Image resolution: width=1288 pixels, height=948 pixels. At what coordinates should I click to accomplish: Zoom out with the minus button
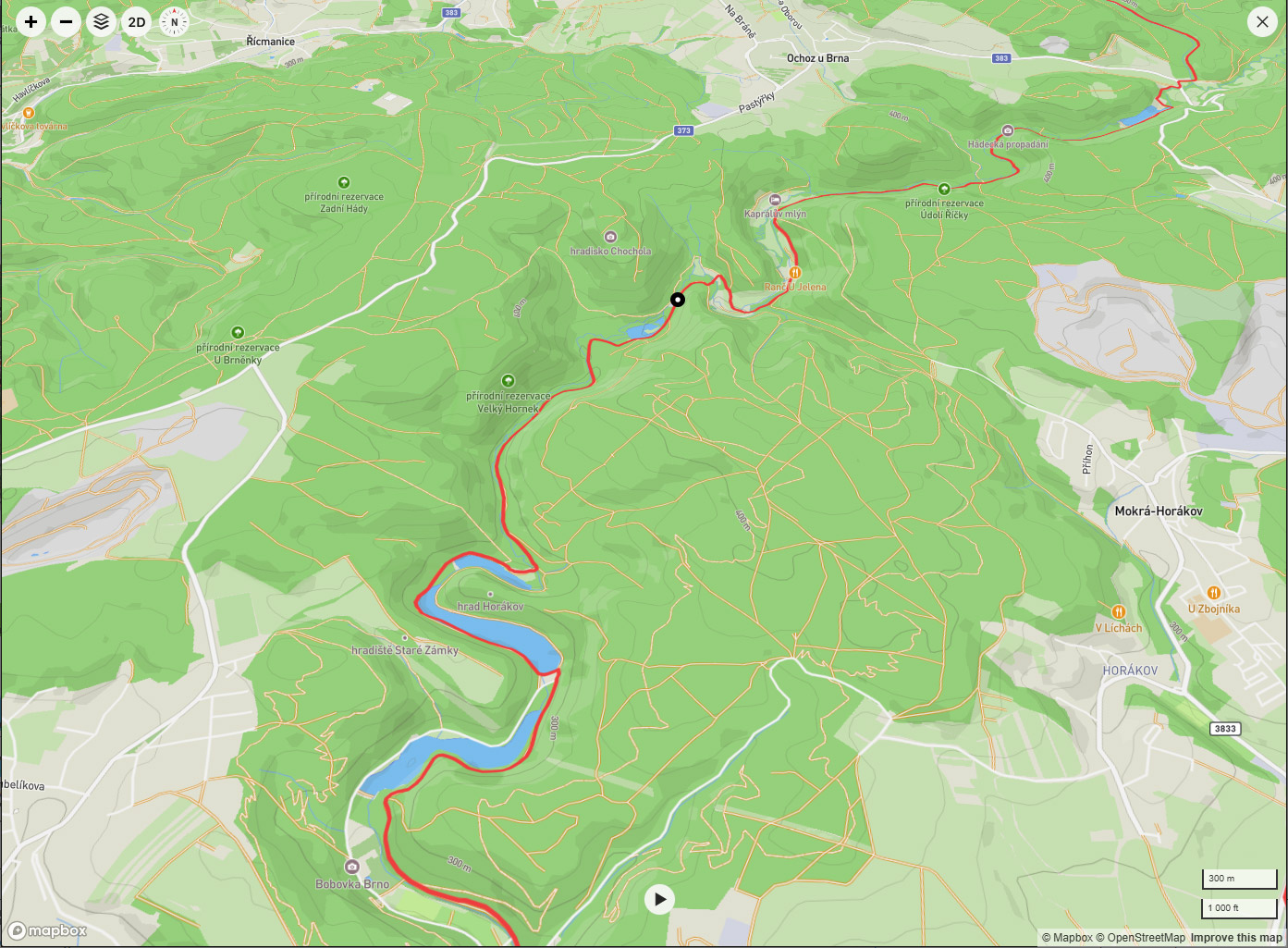[x=66, y=21]
